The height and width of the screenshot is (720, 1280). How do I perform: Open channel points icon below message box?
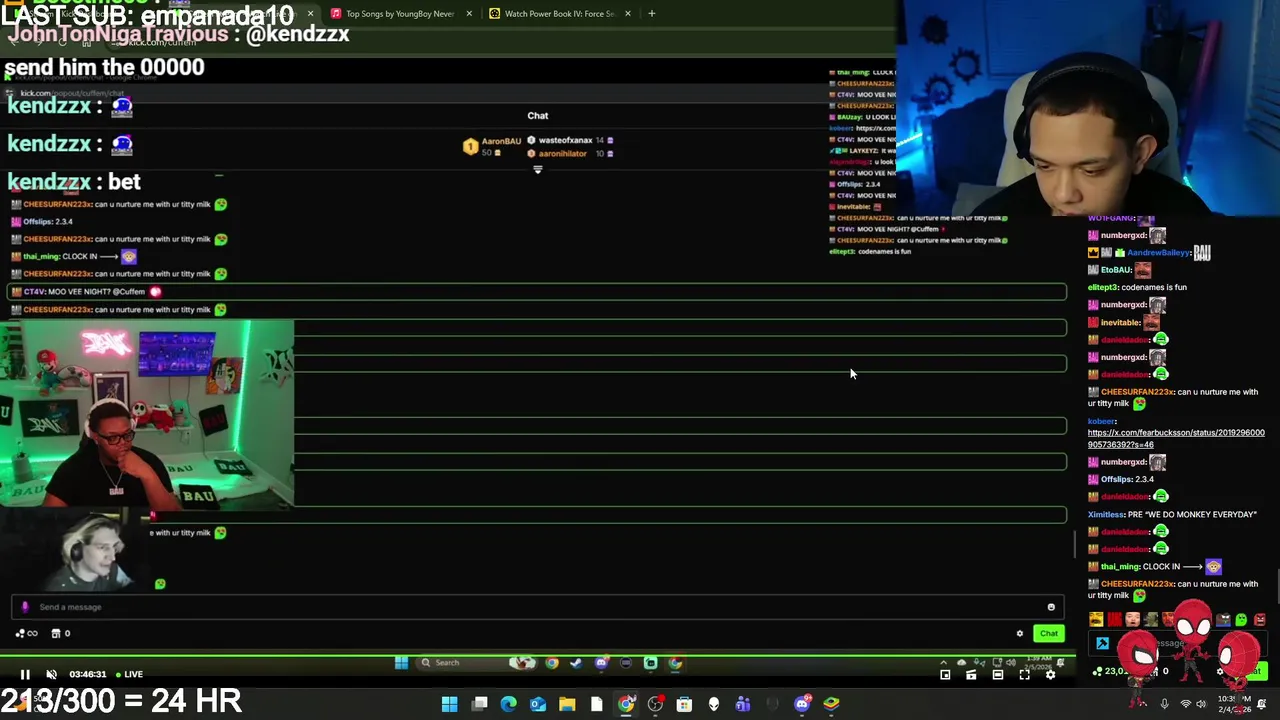25,633
